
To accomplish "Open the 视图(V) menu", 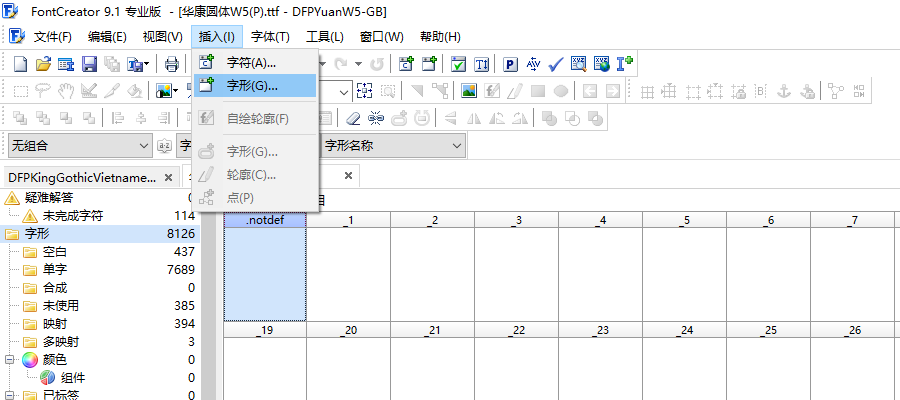I will [162, 37].
